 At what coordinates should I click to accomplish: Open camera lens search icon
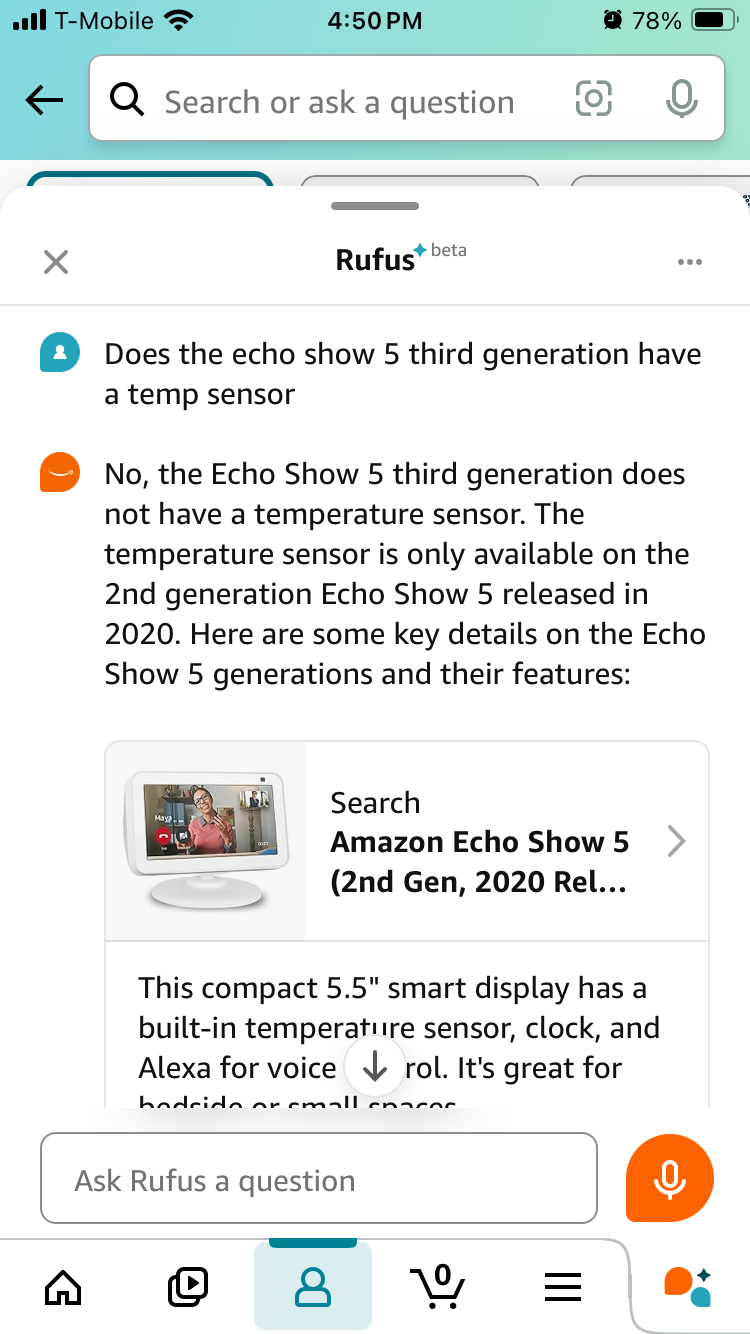click(592, 99)
